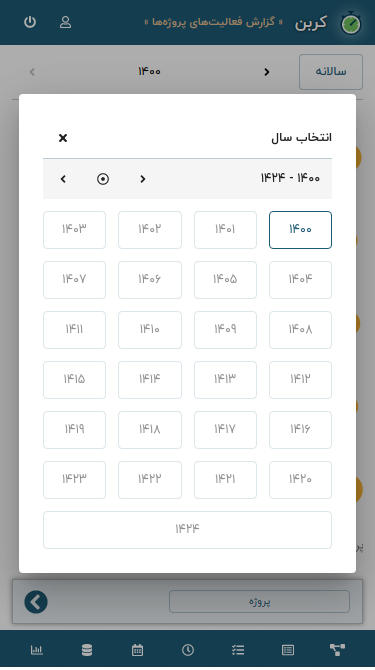Select year ۱۴۰۰ in the grid

tap(300, 230)
